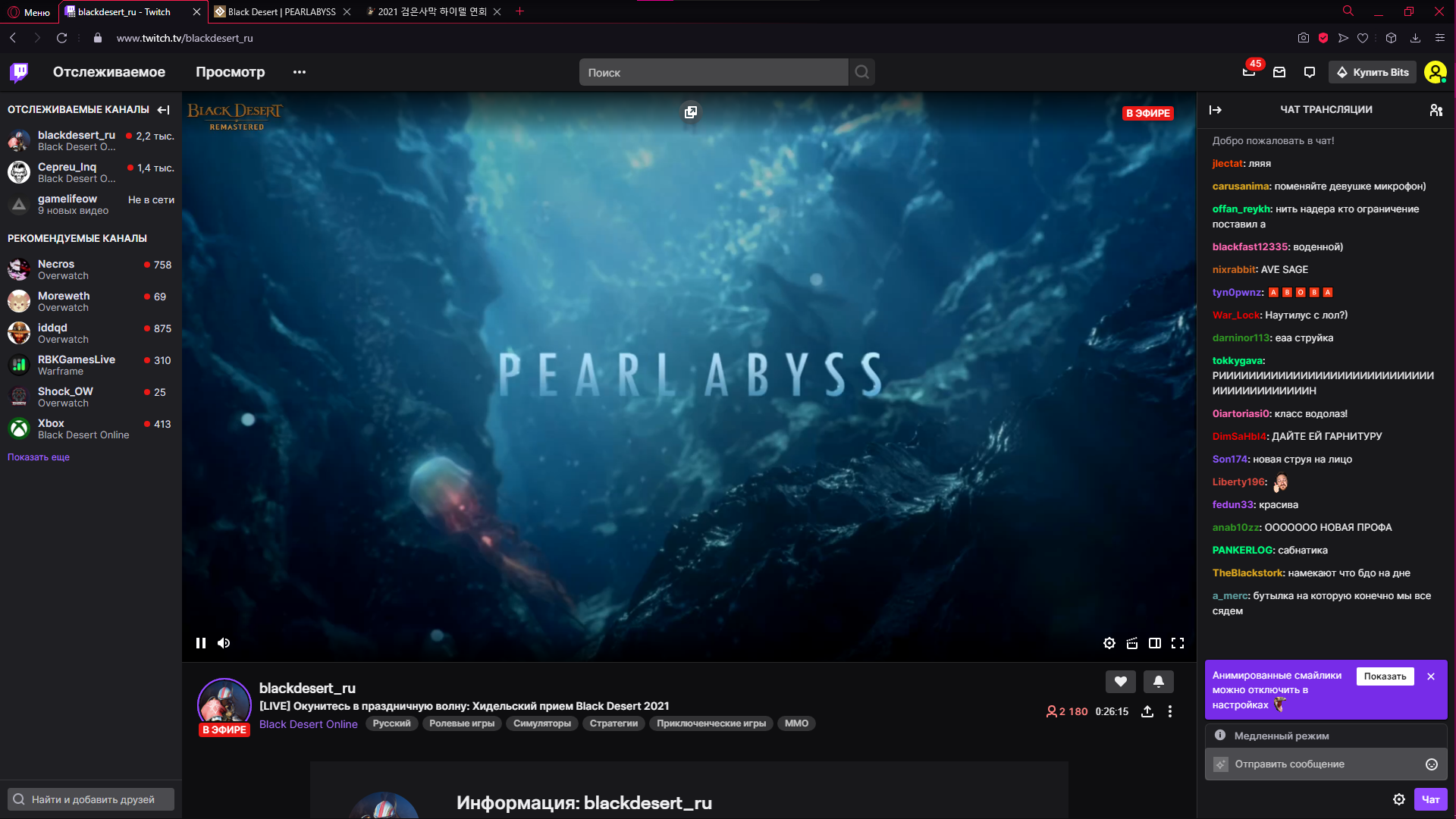Click the MMO tag
The height and width of the screenshot is (819, 1456).
tap(796, 723)
